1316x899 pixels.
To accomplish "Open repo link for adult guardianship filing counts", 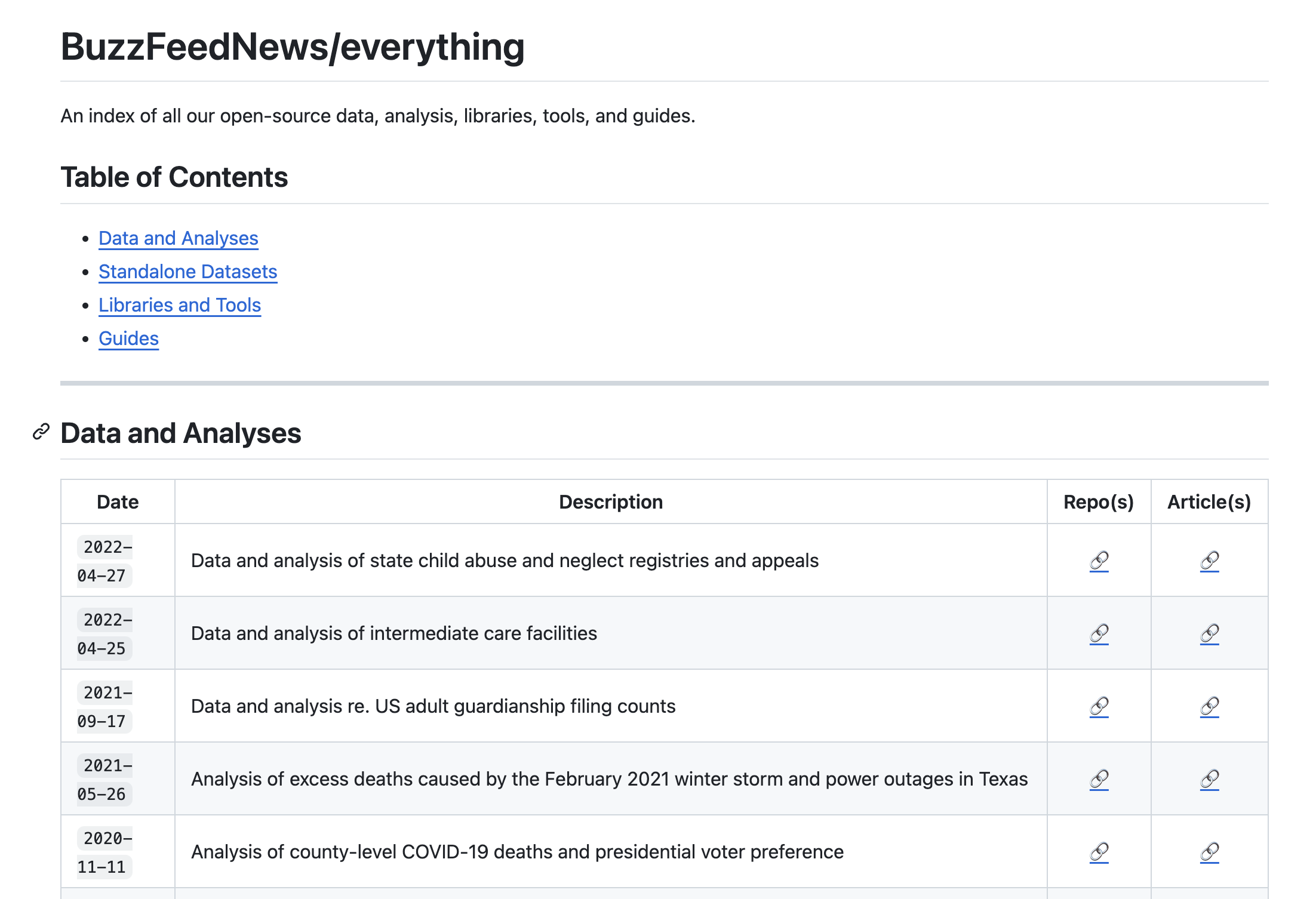I will pyautogui.click(x=1098, y=706).
